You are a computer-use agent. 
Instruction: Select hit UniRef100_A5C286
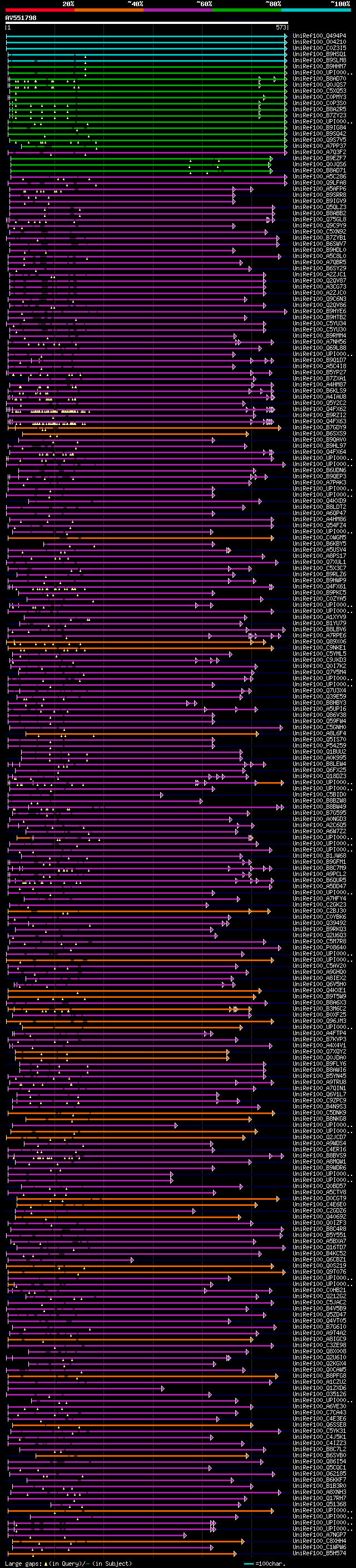[319, 176]
